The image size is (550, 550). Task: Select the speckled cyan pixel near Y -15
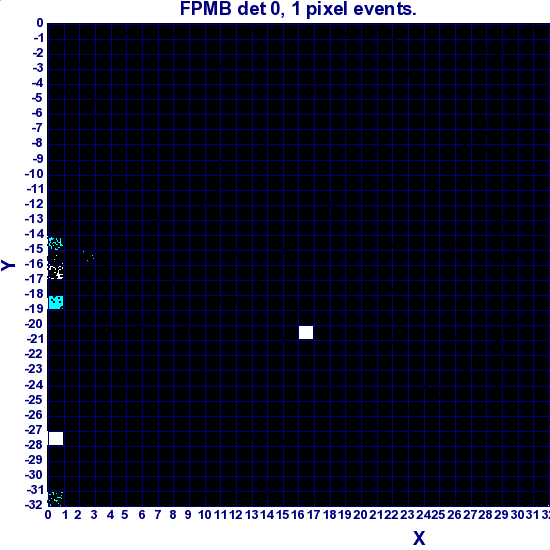click(x=55, y=243)
